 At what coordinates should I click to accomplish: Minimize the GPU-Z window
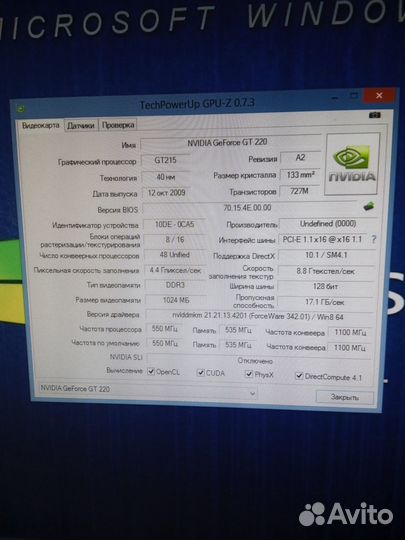click(335, 99)
